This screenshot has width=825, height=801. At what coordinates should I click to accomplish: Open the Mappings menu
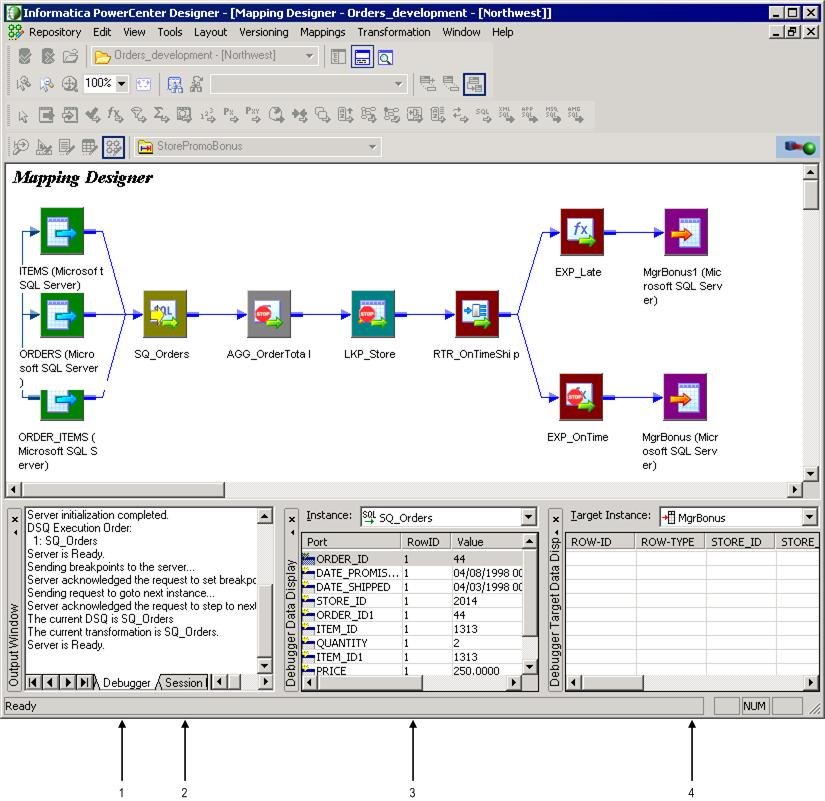click(x=323, y=32)
